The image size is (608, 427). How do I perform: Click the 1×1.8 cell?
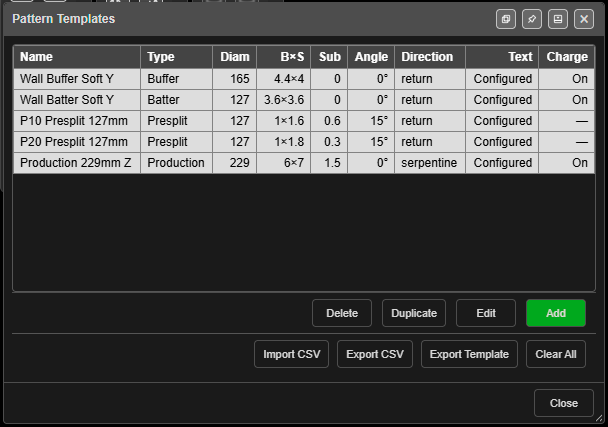click(x=283, y=142)
